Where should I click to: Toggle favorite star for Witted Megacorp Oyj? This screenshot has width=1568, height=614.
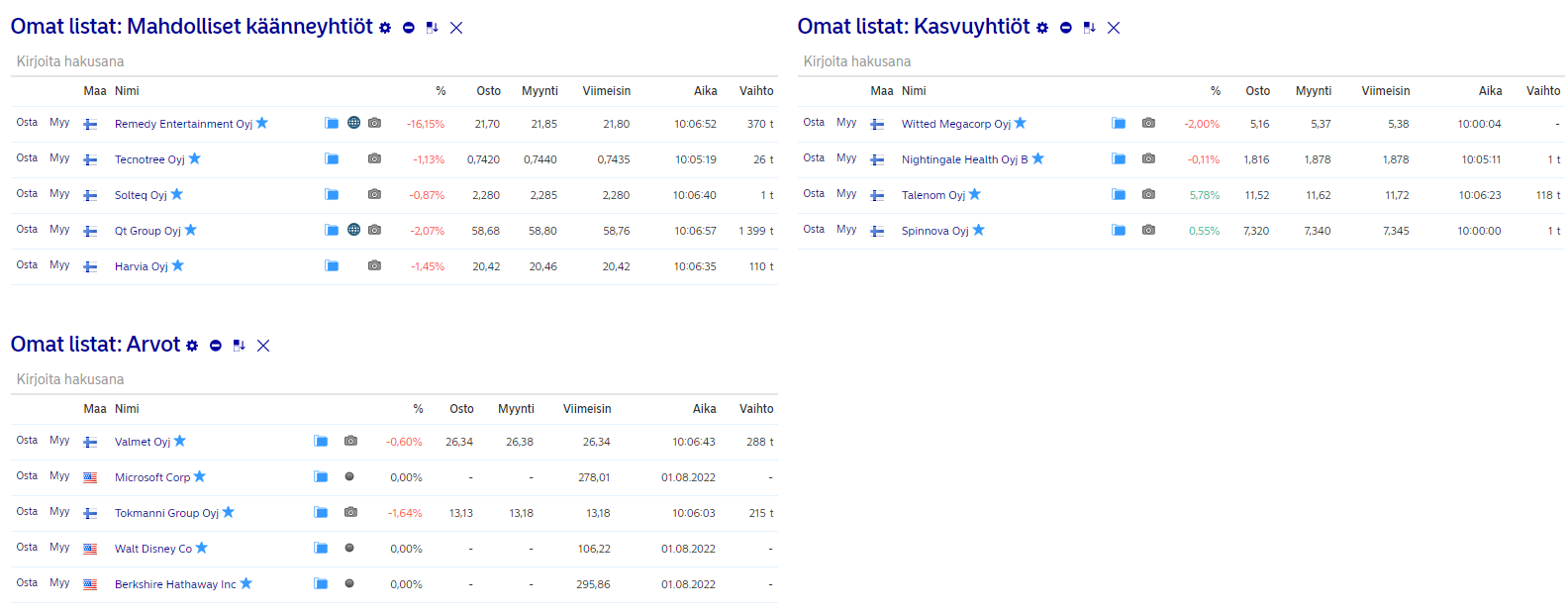tap(1021, 123)
